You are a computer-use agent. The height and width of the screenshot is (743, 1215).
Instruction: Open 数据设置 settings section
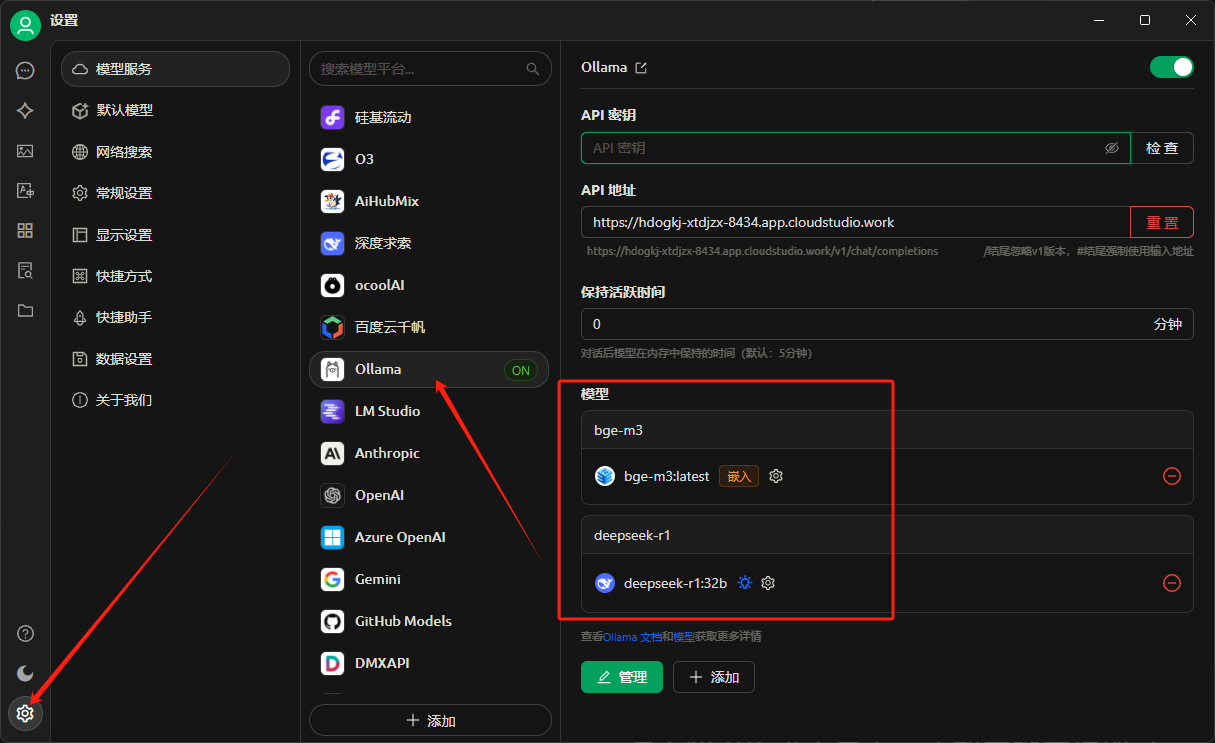tap(175, 359)
